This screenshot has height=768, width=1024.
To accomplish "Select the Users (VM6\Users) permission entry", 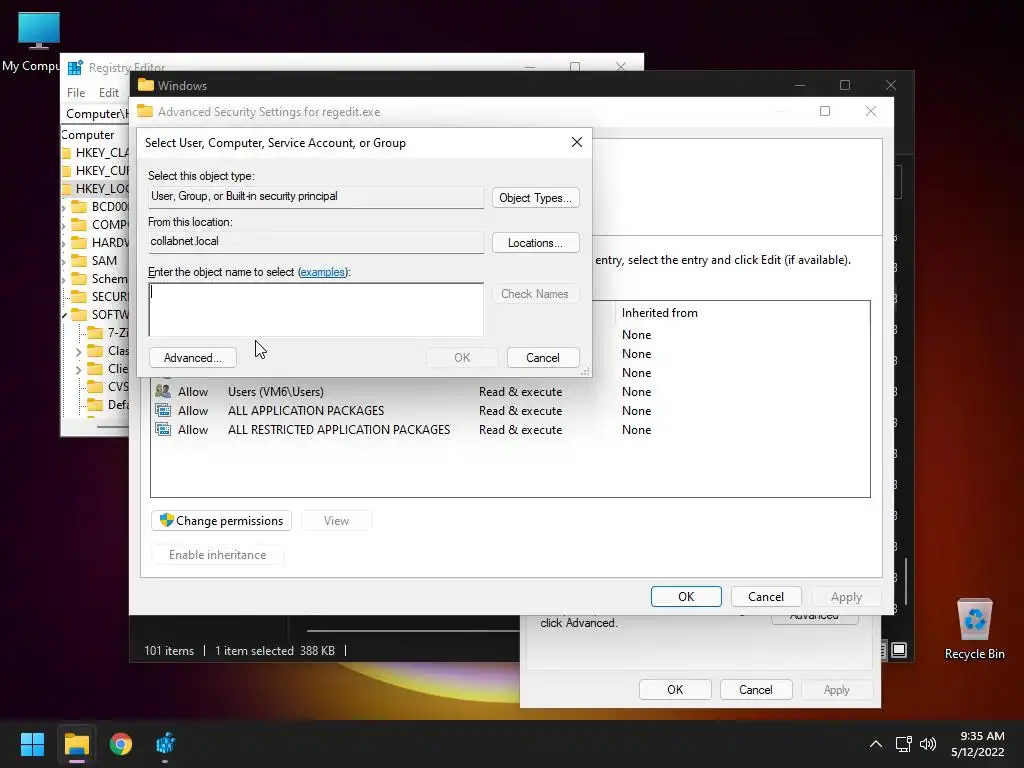I will [509, 392].
